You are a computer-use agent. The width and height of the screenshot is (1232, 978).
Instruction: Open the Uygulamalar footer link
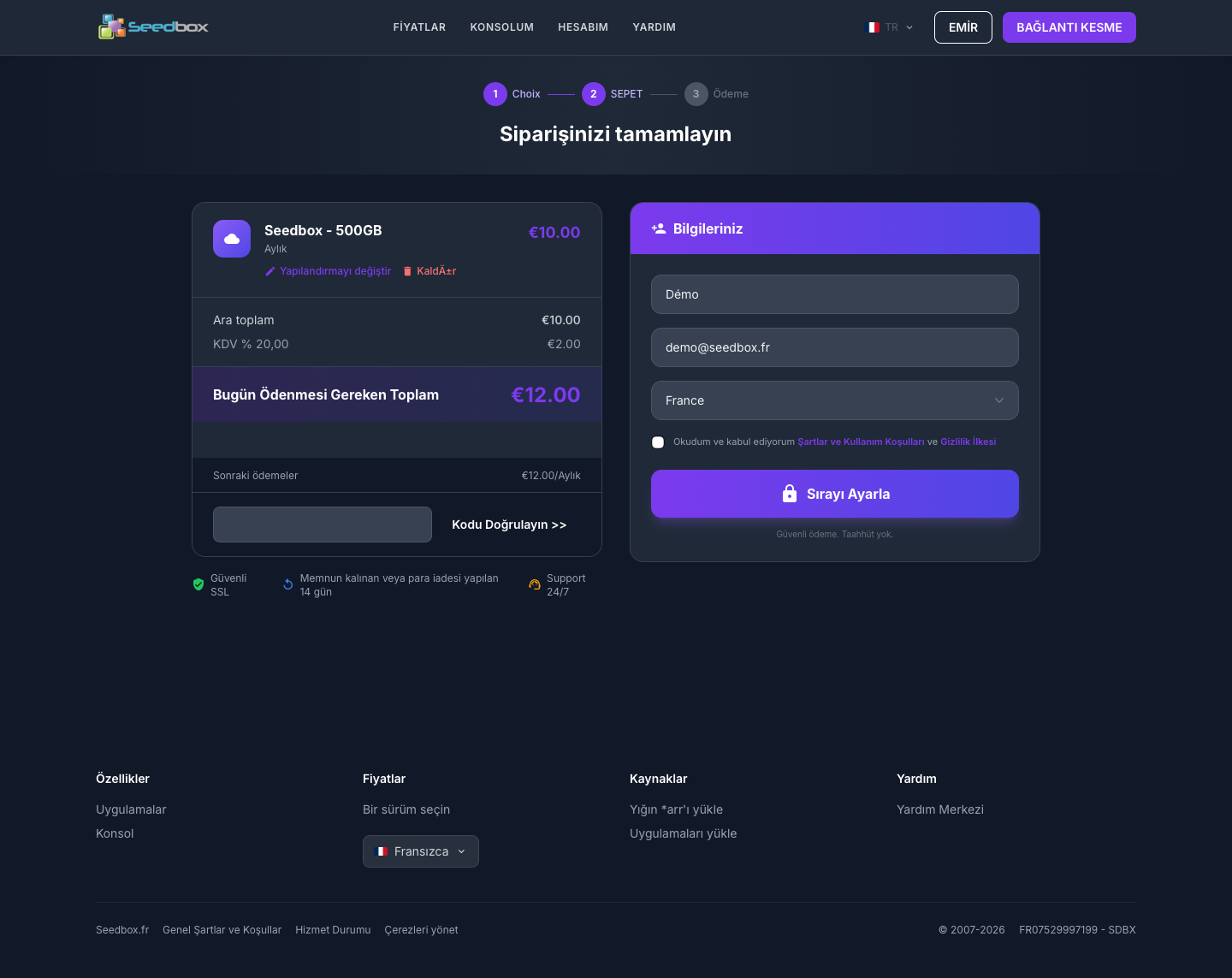[x=131, y=809]
